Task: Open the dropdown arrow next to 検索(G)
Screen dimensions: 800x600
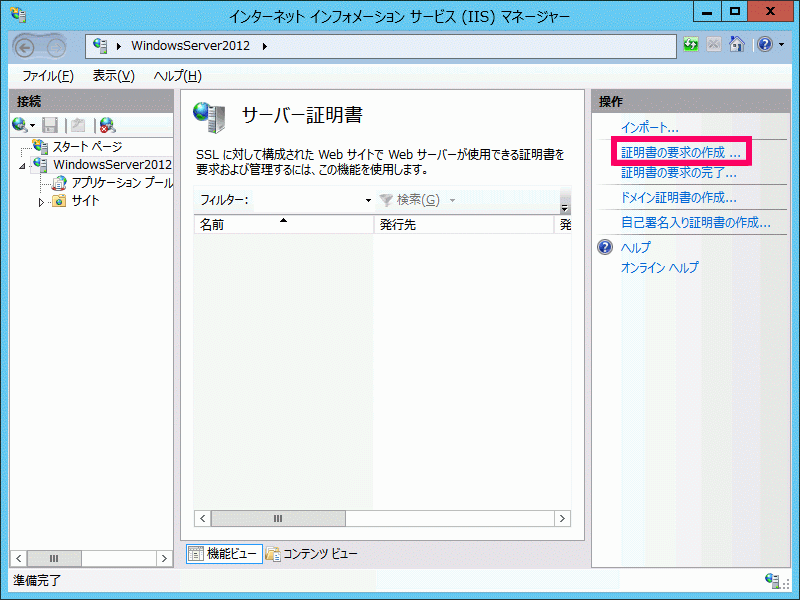Action: pos(452,201)
